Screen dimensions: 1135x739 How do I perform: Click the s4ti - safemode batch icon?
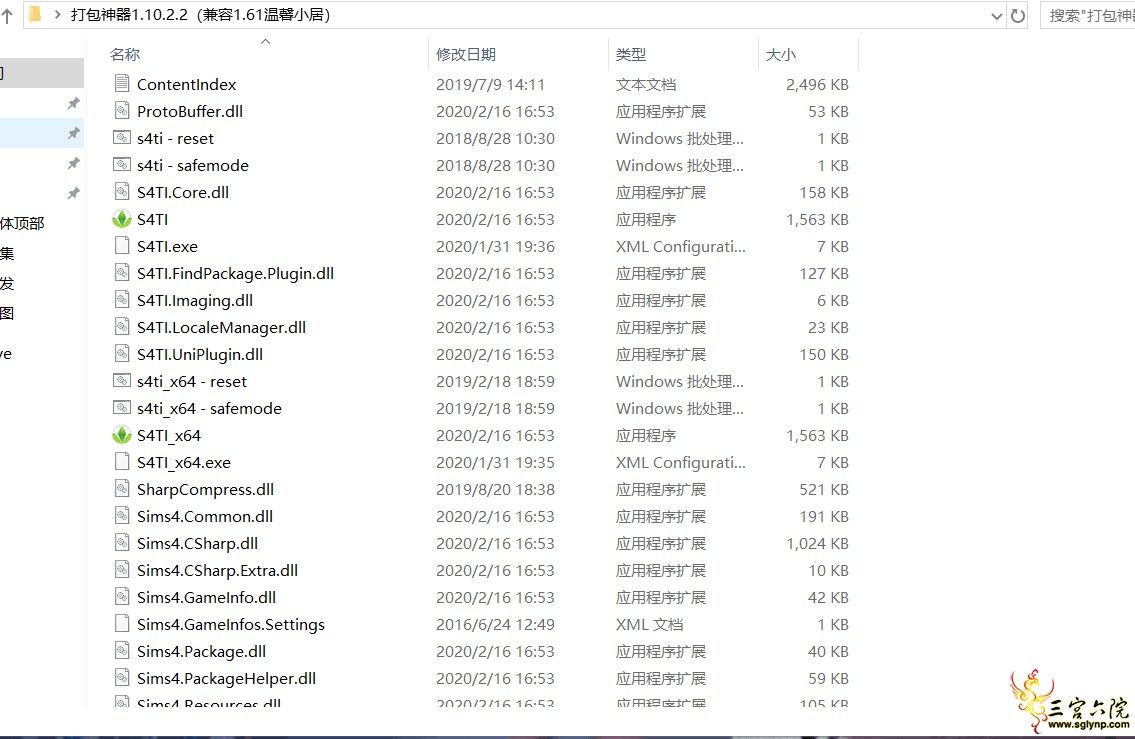(122, 164)
